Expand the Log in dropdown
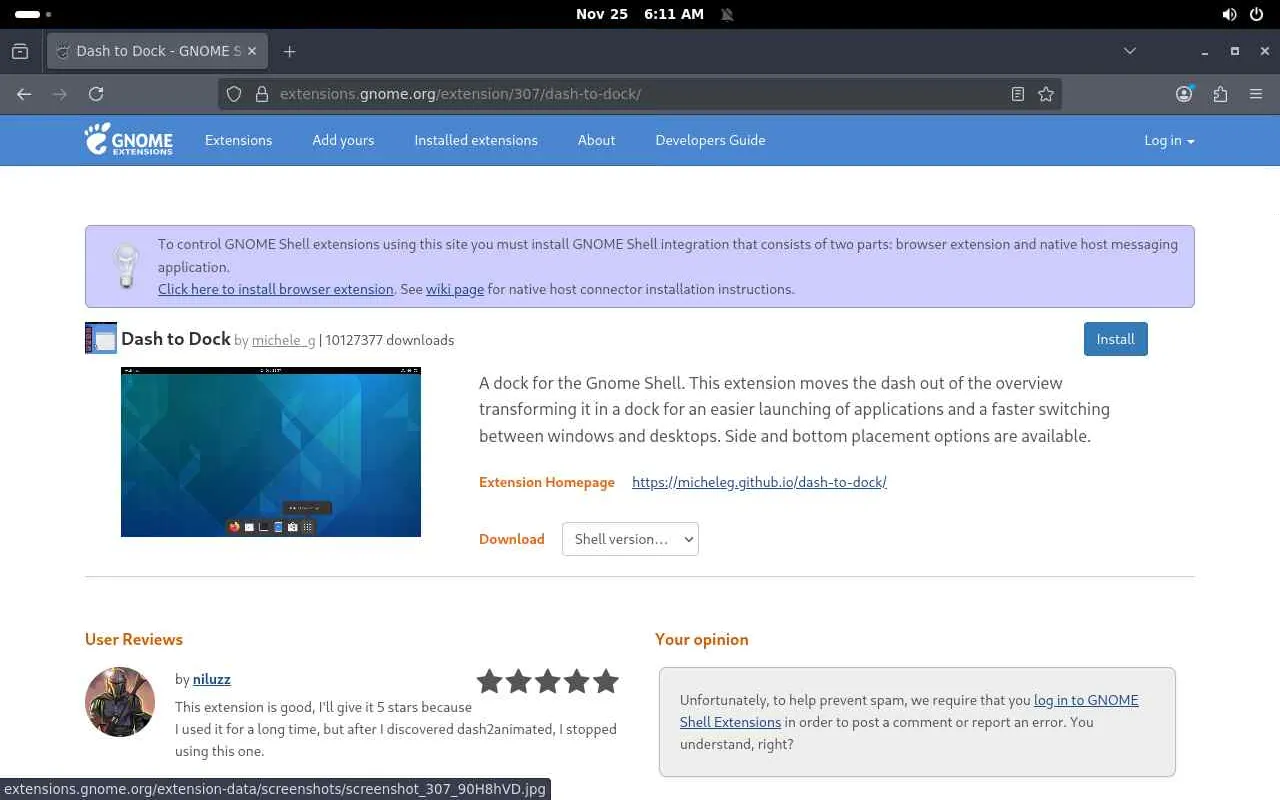Screen dimensions: 1280x800 click(1169, 140)
